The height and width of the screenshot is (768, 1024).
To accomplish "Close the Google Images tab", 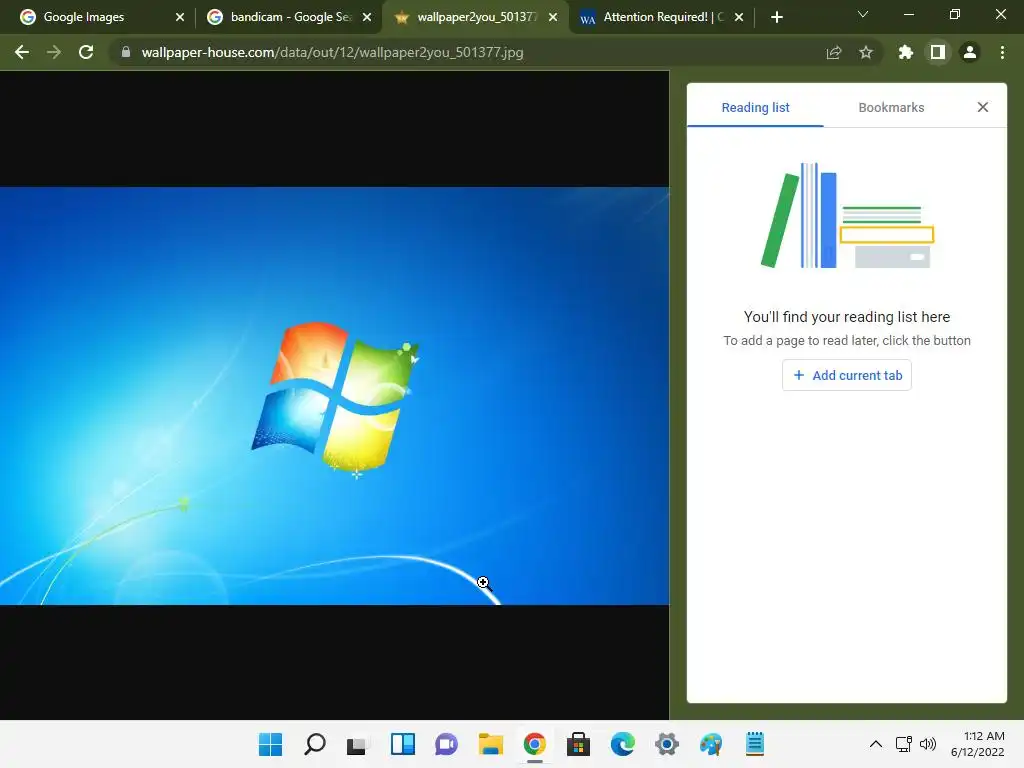I will (180, 17).
